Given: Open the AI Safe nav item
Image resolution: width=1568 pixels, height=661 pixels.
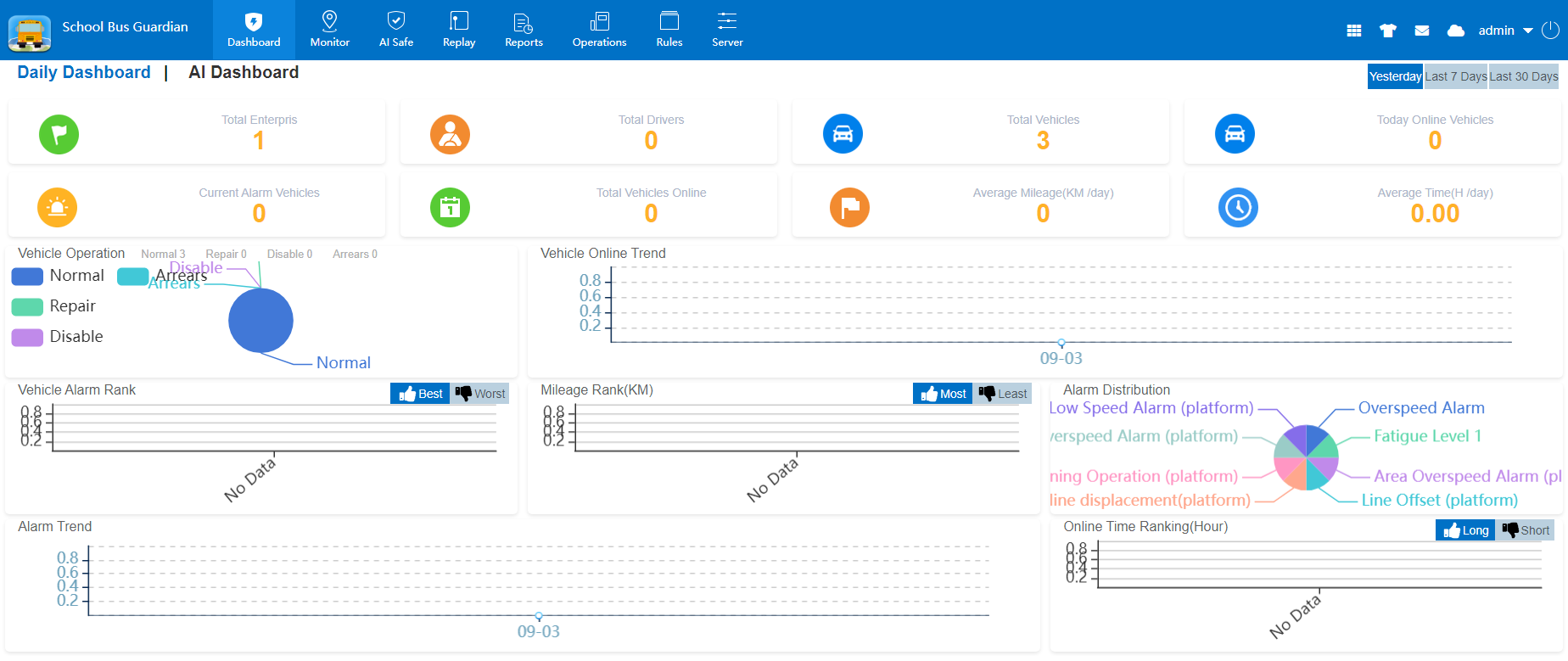Looking at the screenshot, I should (396, 30).
